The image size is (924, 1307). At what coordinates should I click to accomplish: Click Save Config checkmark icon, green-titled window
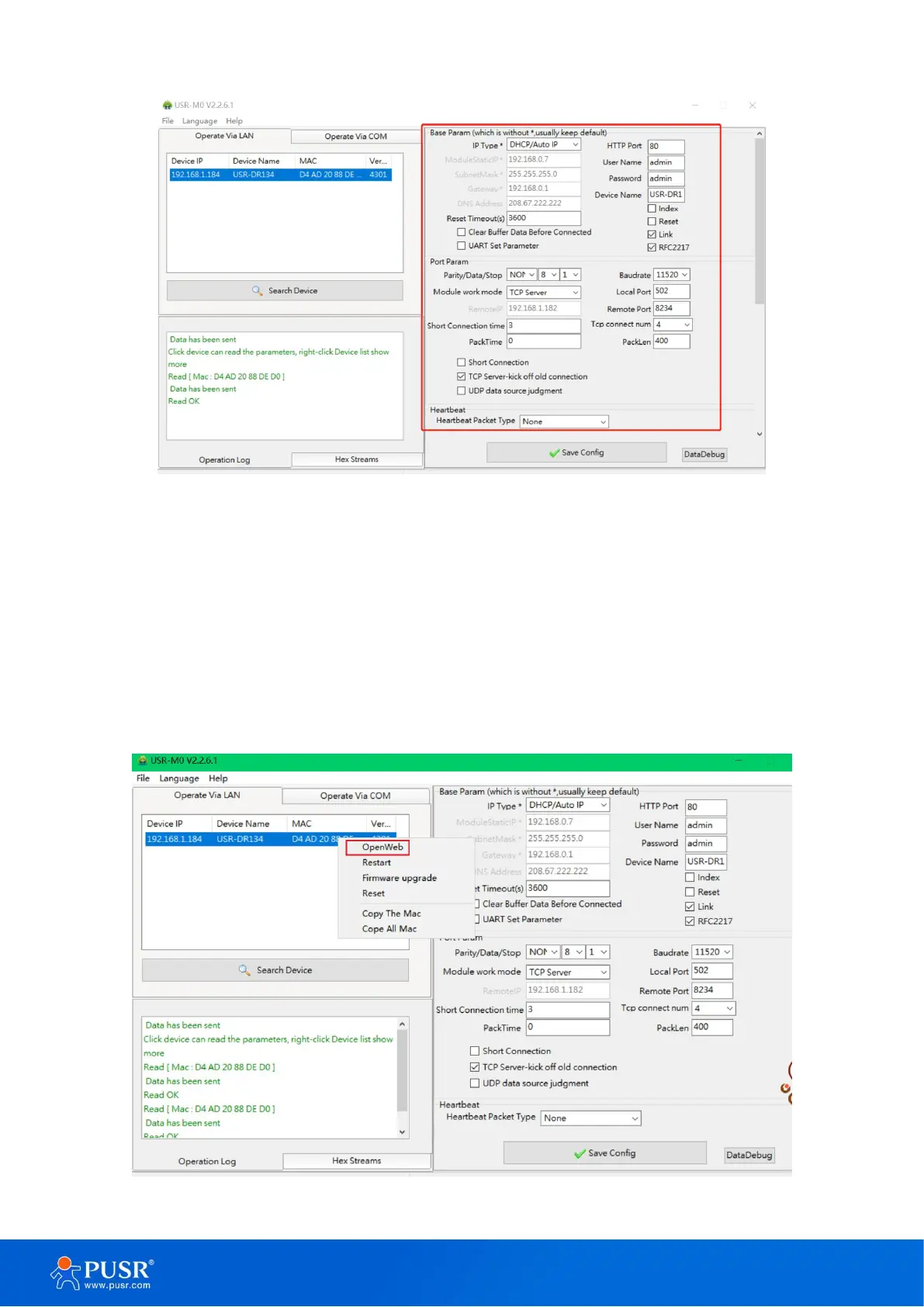(580, 1153)
